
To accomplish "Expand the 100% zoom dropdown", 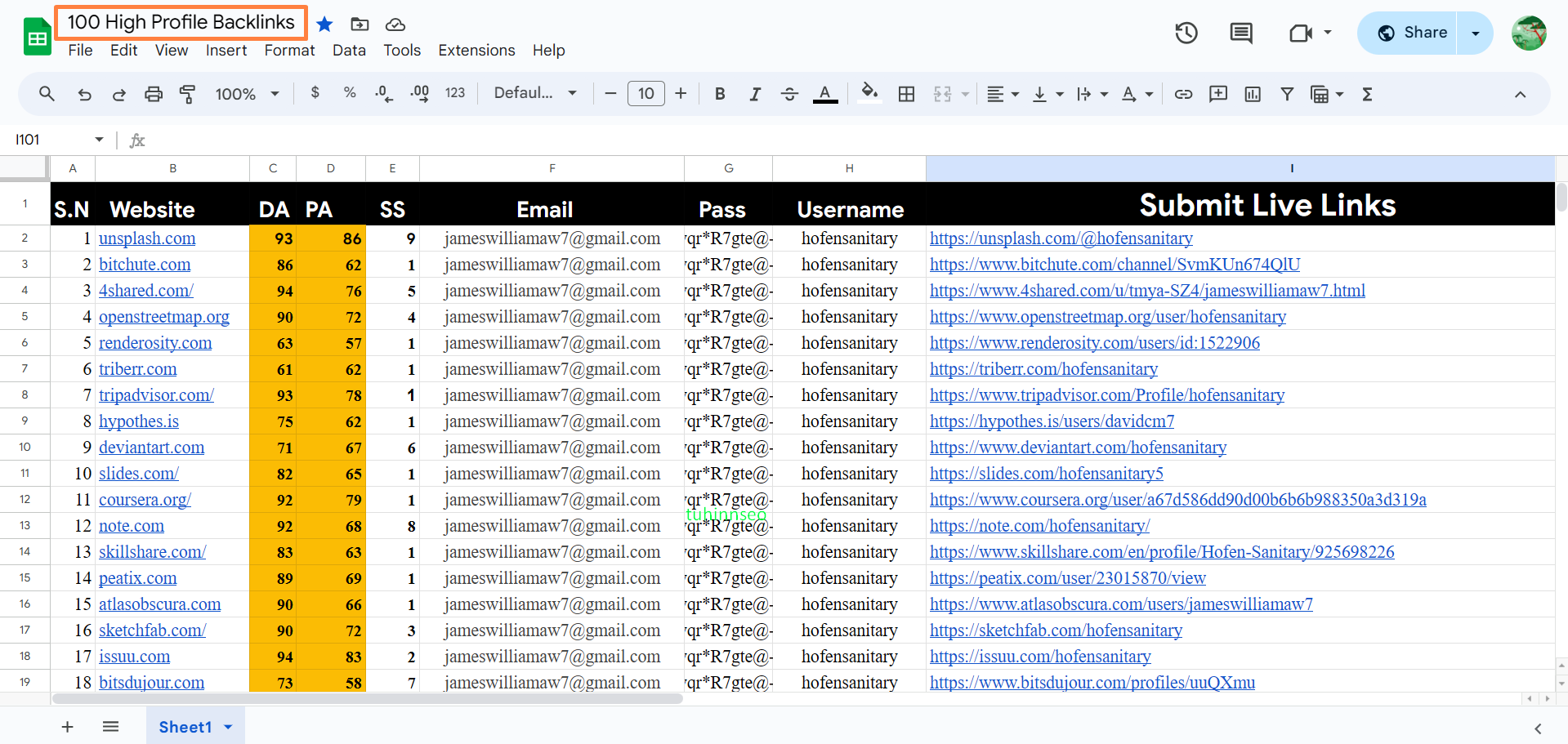I will pos(247,94).
